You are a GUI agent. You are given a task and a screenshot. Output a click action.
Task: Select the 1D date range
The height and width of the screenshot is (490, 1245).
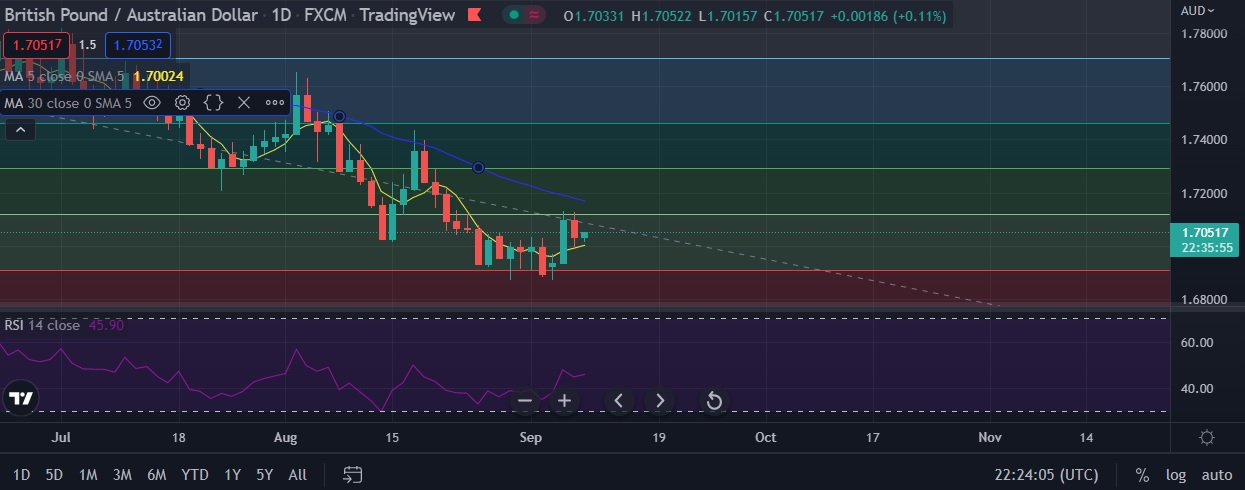pyautogui.click(x=21, y=475)
